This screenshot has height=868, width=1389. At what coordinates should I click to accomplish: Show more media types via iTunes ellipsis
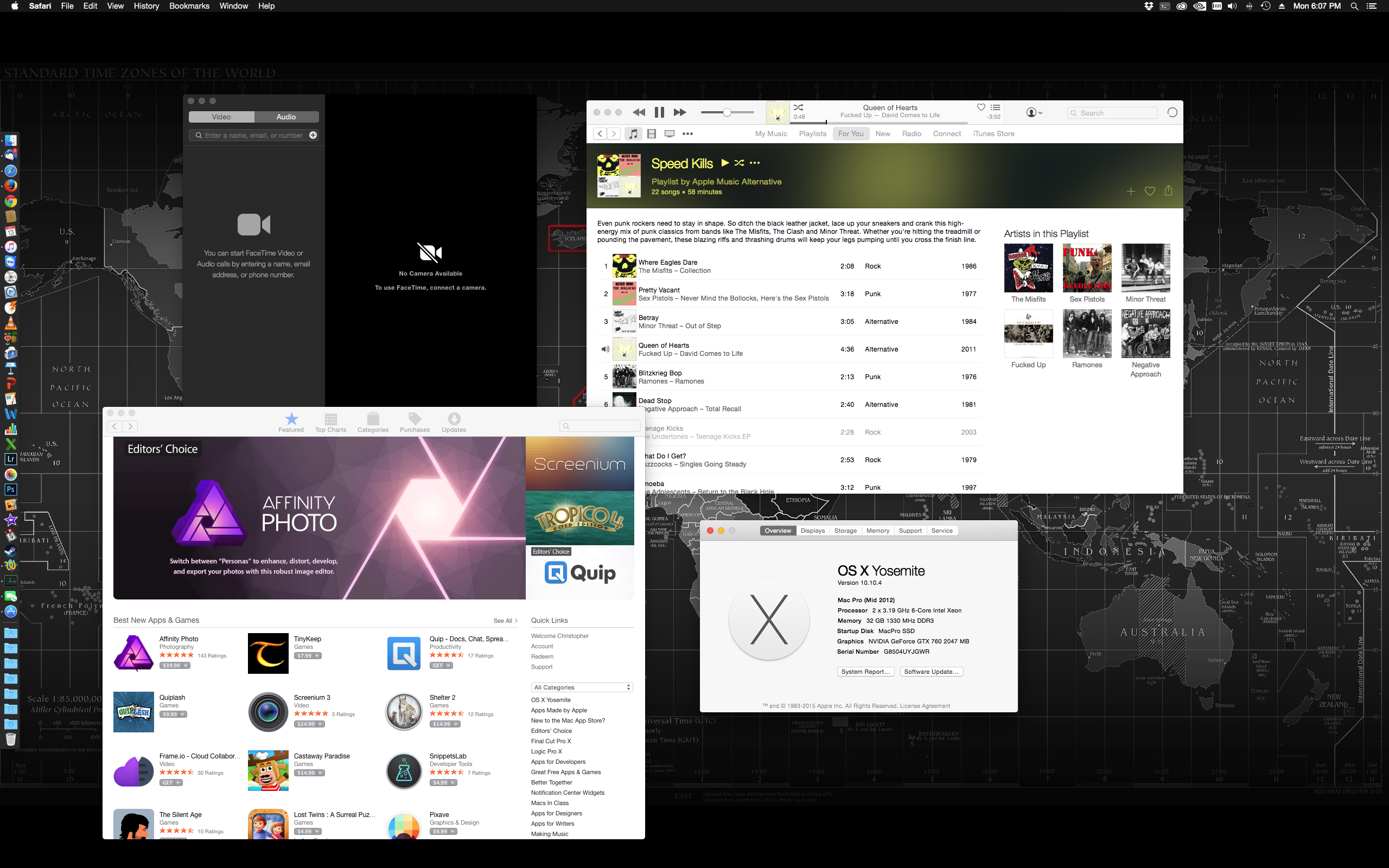(687, 134)
